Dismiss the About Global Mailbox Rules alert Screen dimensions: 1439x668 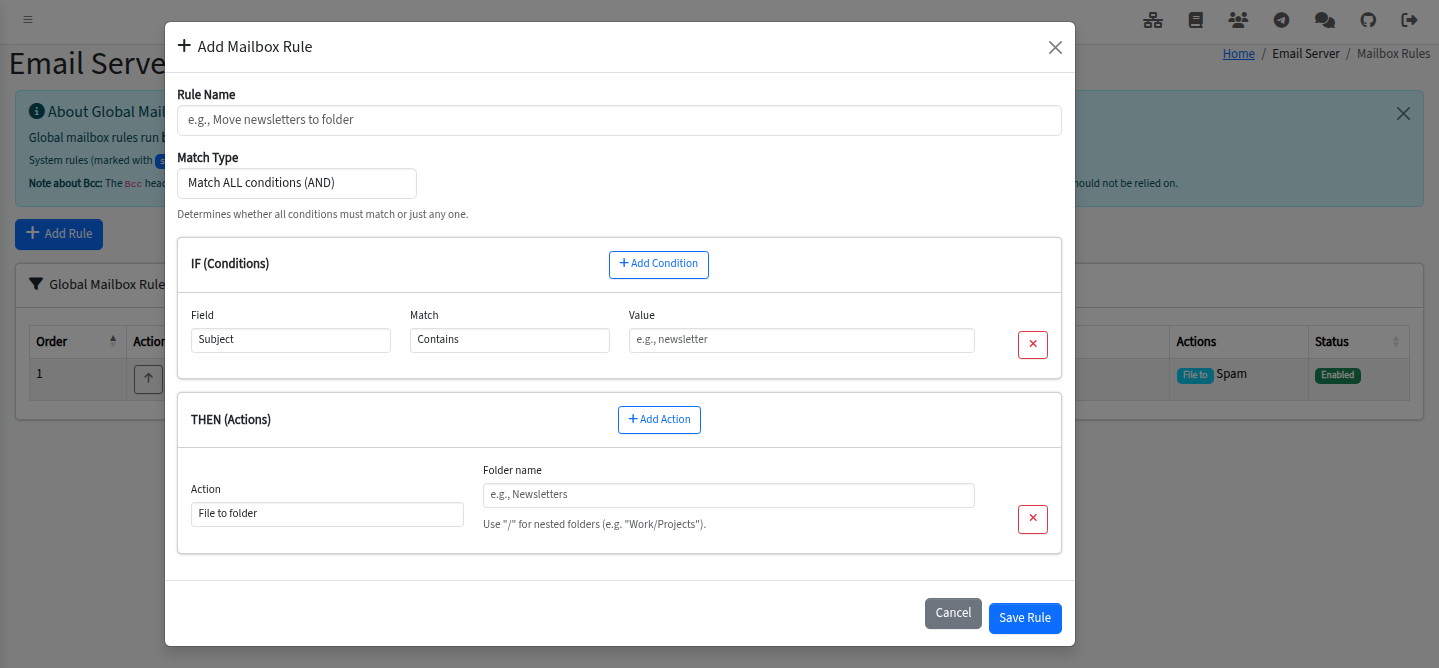pos(1403,113)
